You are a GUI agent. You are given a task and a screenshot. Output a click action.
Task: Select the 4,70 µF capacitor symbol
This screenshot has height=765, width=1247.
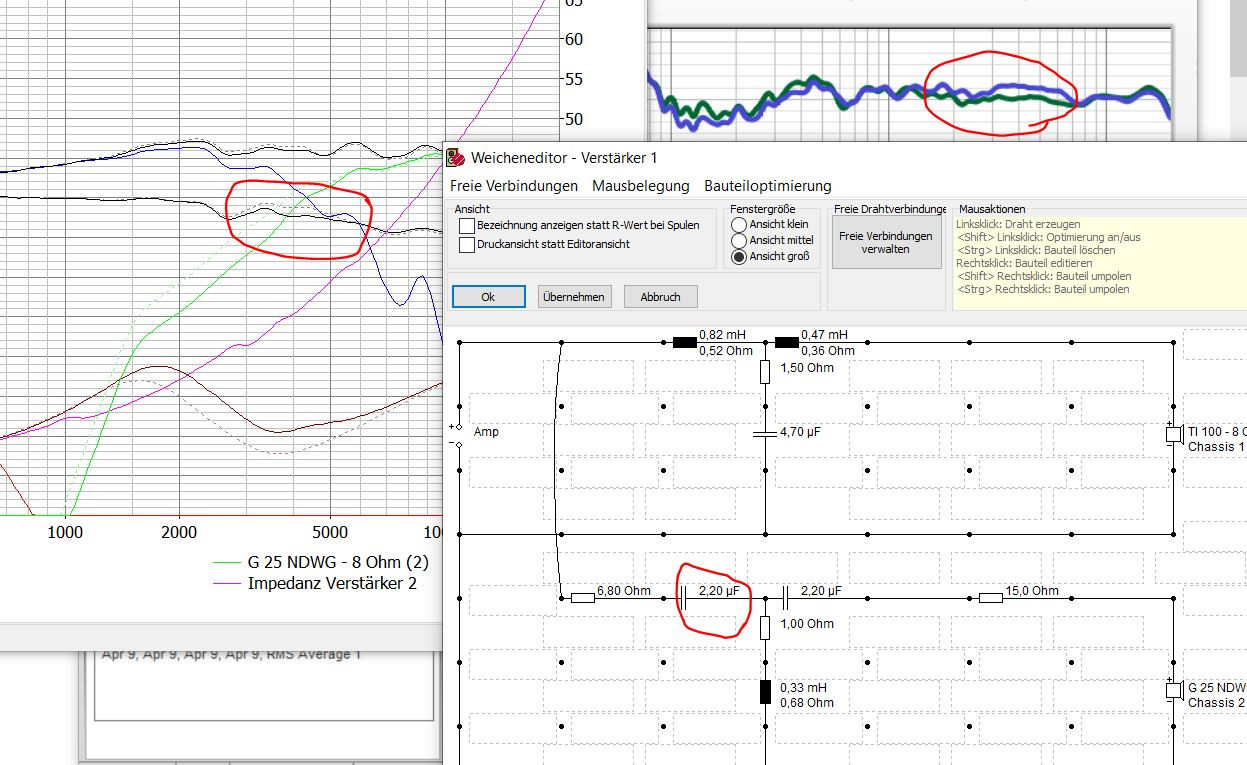coord(765,433)
